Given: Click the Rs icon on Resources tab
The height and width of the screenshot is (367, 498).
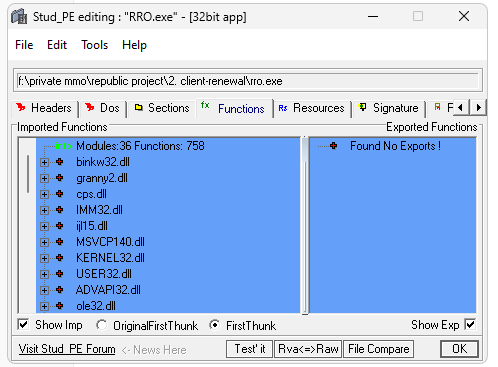Looking at the screenshot, I should [x=283, y=108].
